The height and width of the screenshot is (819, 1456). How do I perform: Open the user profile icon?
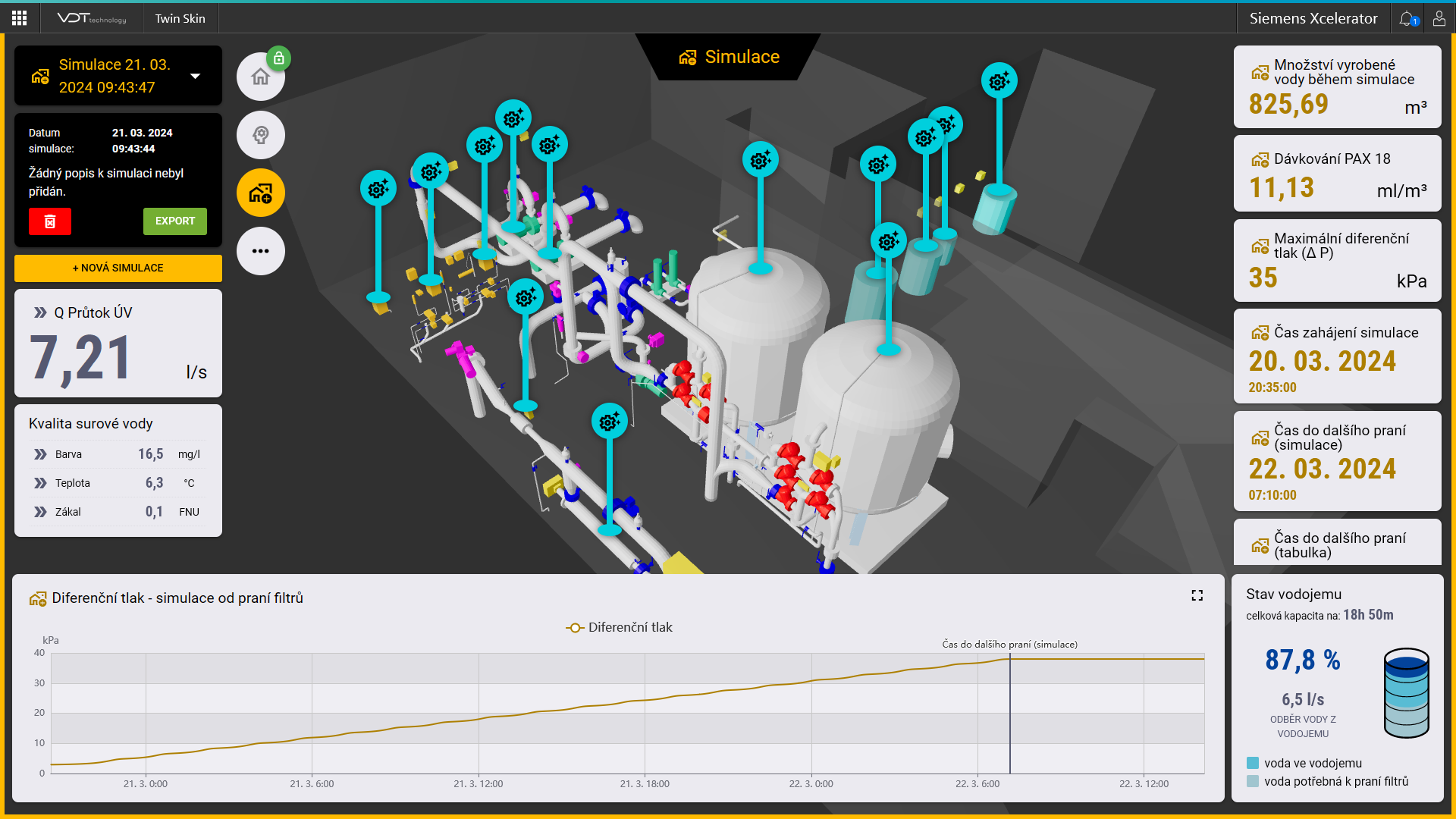[1439, 18]
